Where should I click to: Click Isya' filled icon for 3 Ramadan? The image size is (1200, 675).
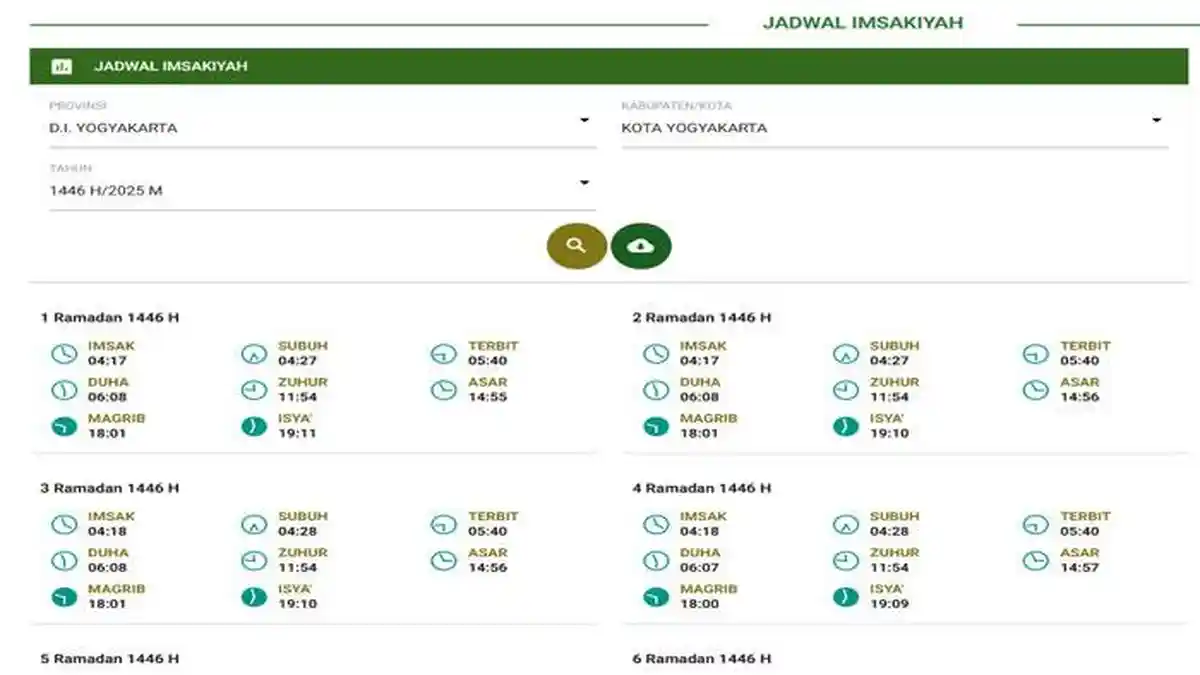[254, 597]
